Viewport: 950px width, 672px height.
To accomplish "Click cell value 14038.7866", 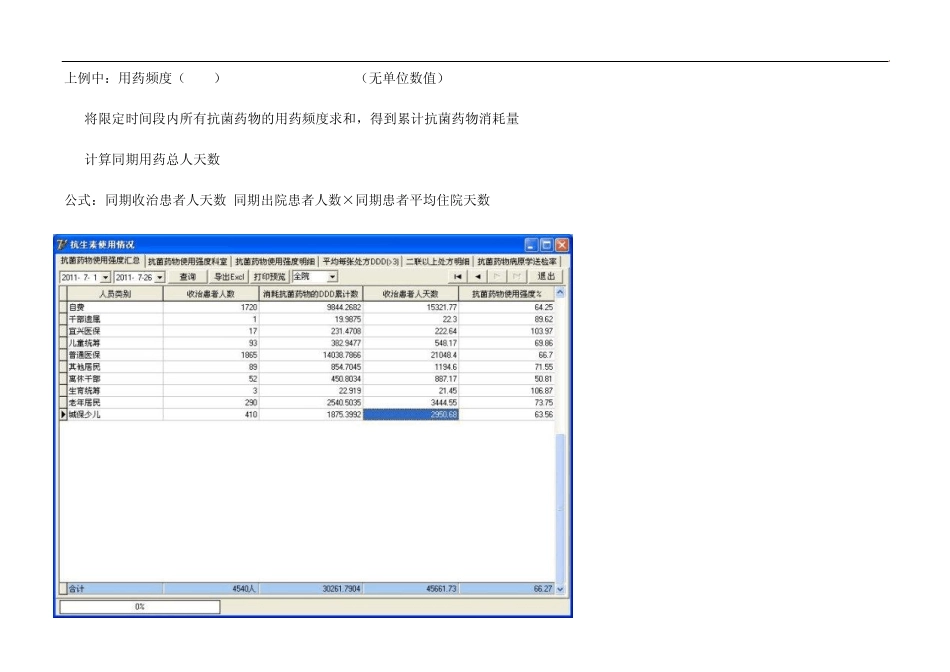I will [x=342, y=355].
